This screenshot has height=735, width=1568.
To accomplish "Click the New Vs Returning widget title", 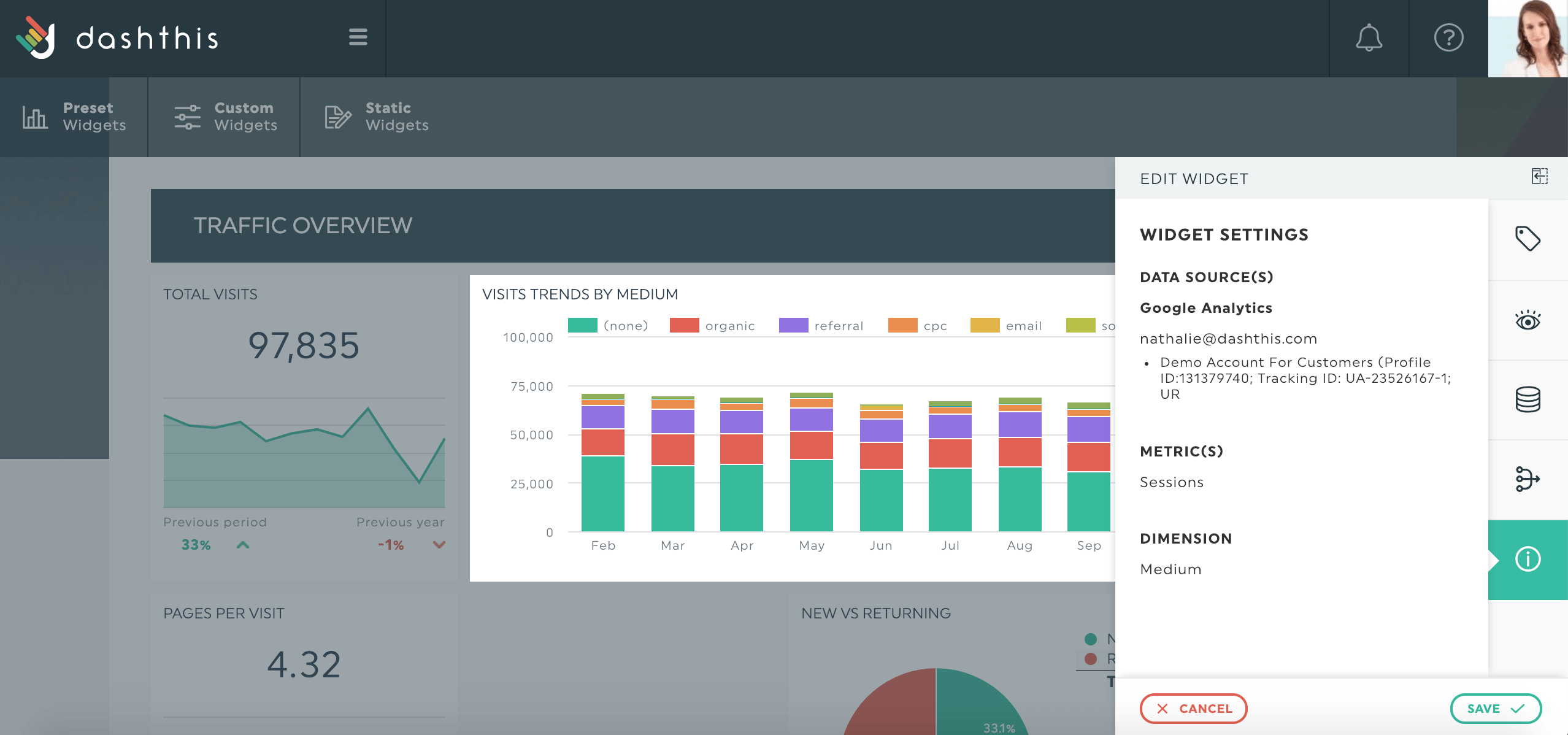I will click(876, 614).
